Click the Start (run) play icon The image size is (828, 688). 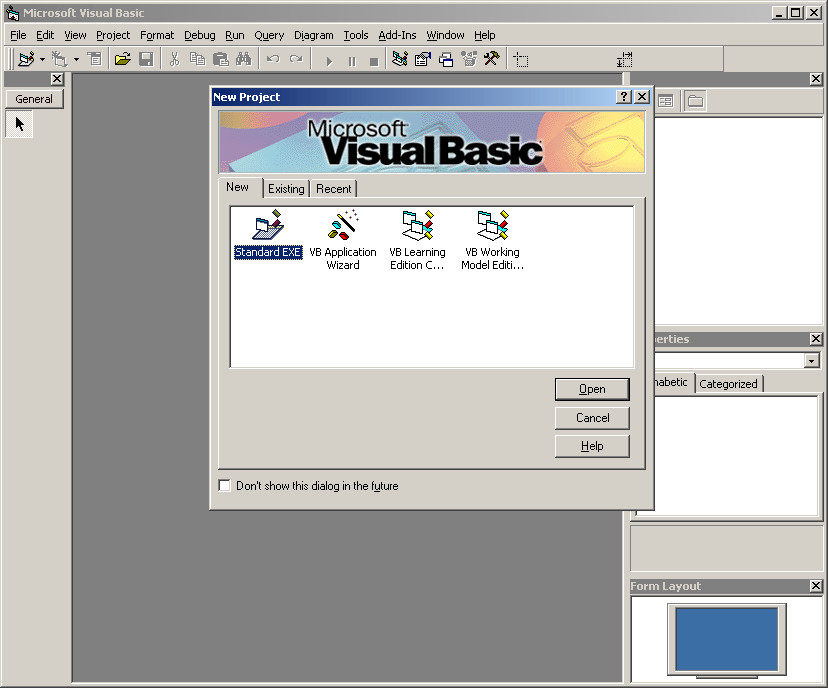click(x=329, y=61)
